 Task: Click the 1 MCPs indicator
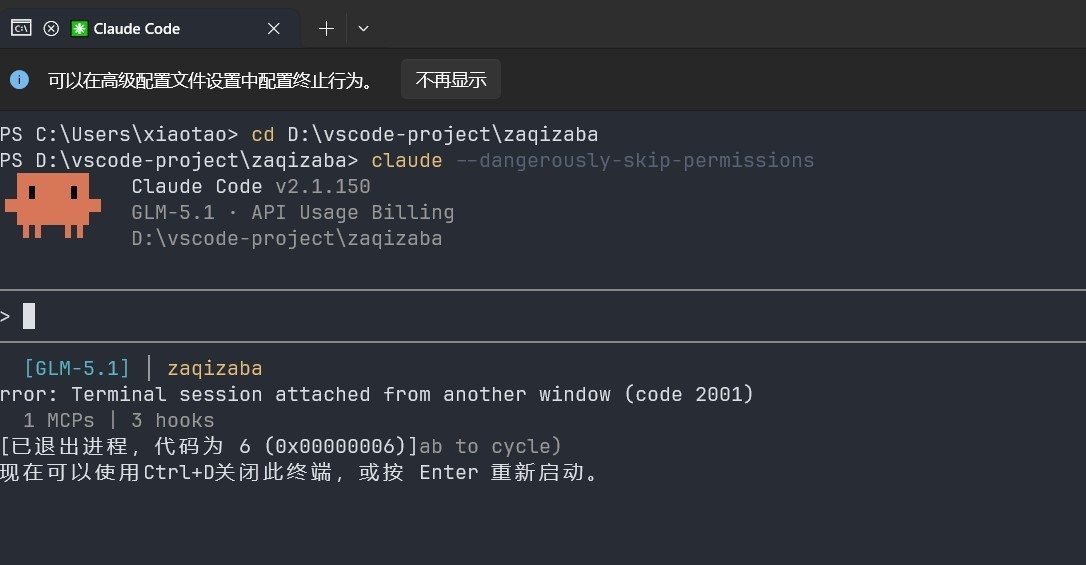tap(58, 420)
